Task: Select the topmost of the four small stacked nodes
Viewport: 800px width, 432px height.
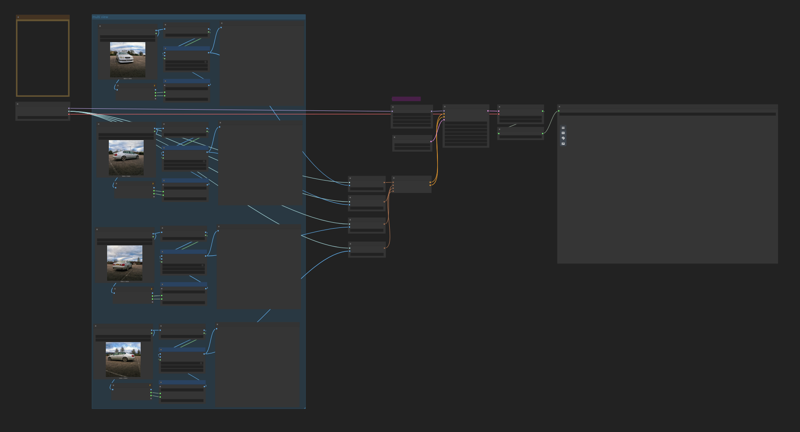Action: tap(367, 184)
